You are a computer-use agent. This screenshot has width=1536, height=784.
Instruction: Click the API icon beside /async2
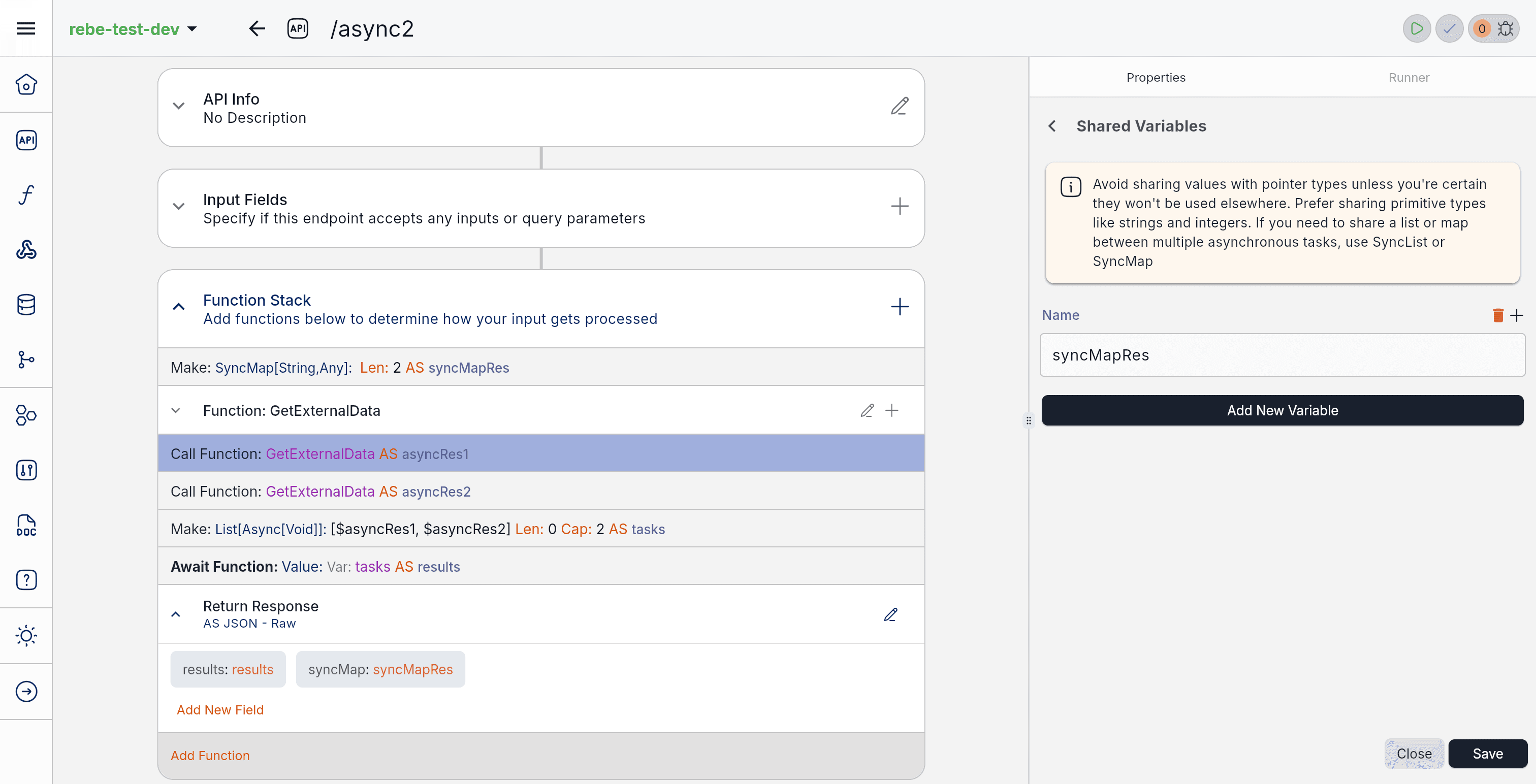(298, 28)
